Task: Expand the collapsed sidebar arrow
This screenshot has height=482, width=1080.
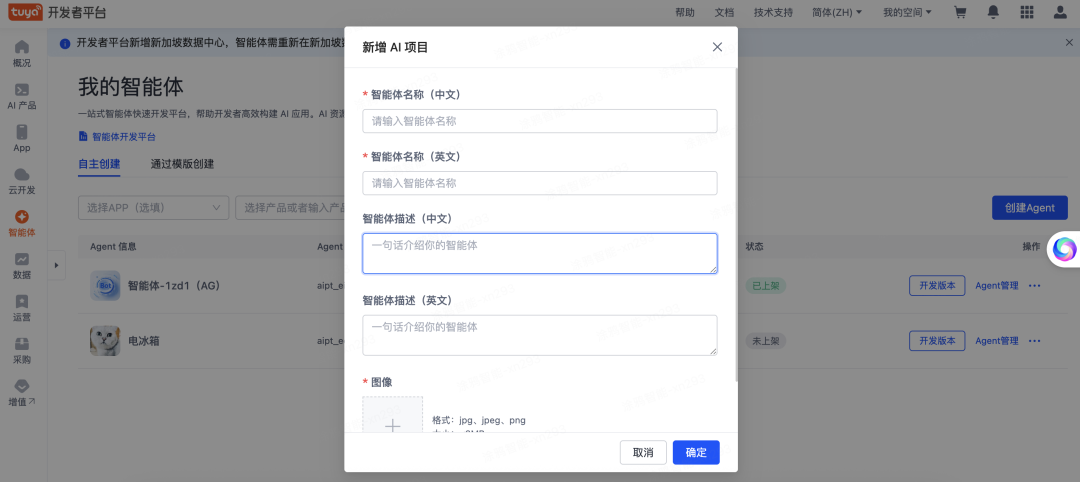Action: (x=56, y=264)
